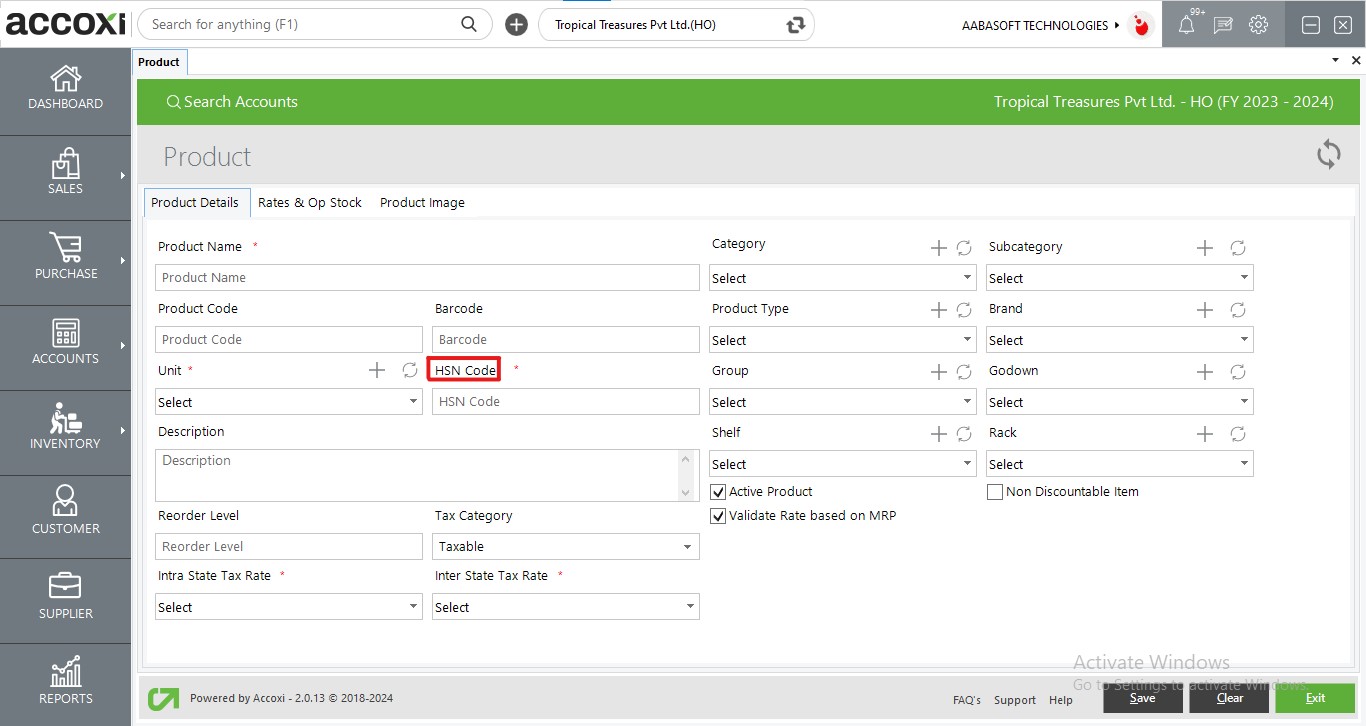
Task: Toggle Validate Rate based on MRP
Action: (x=717, y=516)
